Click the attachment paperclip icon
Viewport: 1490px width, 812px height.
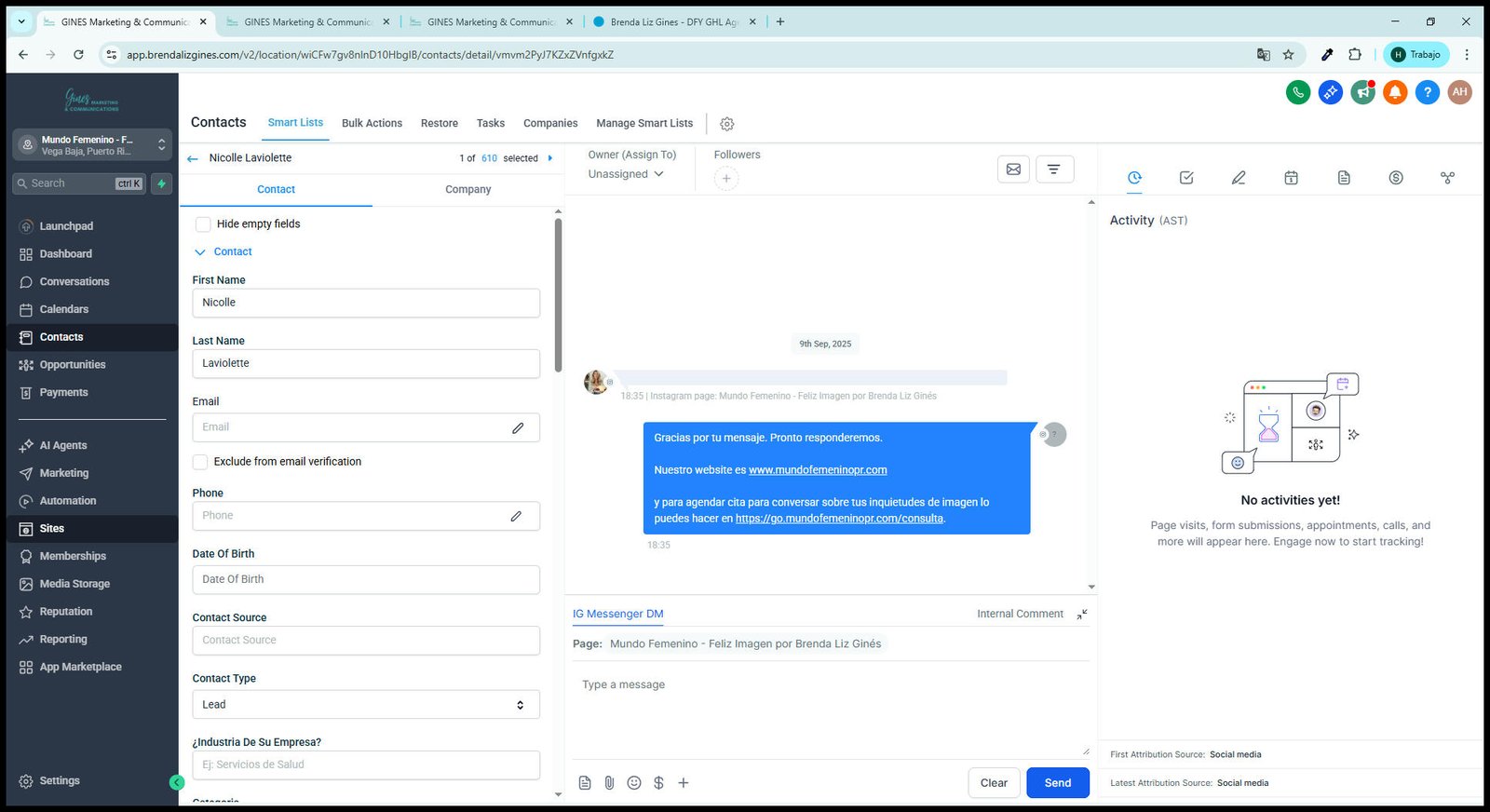click(x=609, y=783)
